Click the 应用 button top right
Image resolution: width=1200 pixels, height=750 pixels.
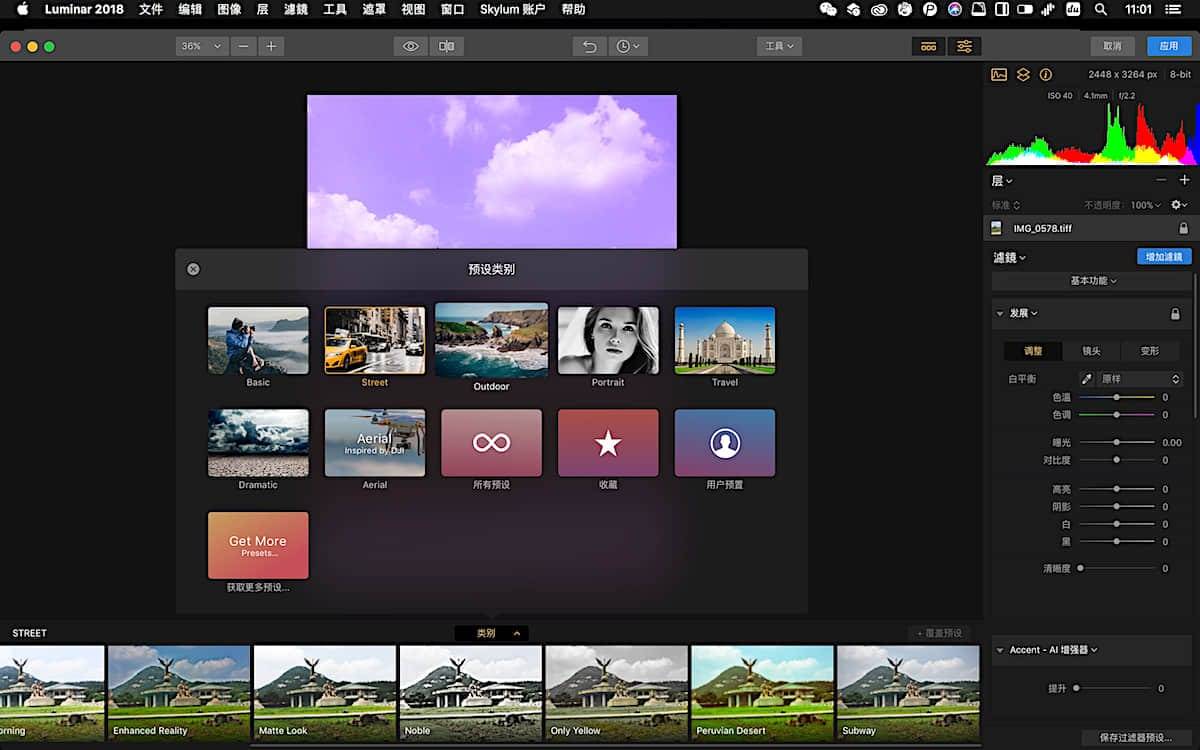(1171, 45)
